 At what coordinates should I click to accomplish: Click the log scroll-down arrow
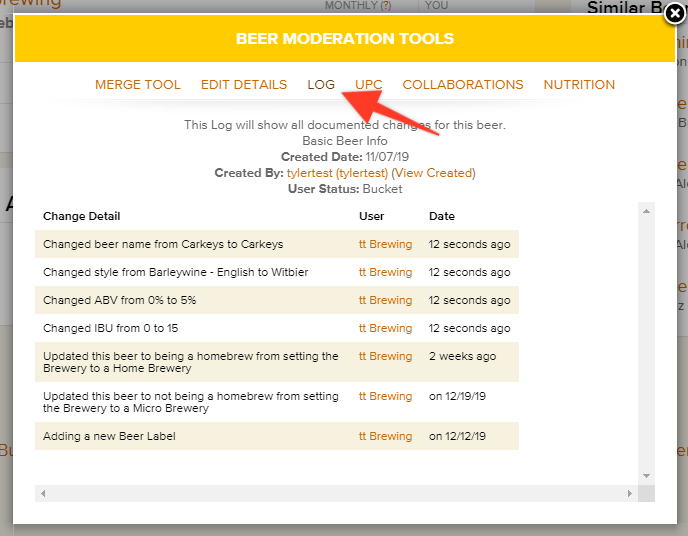[x=646, y=476]
